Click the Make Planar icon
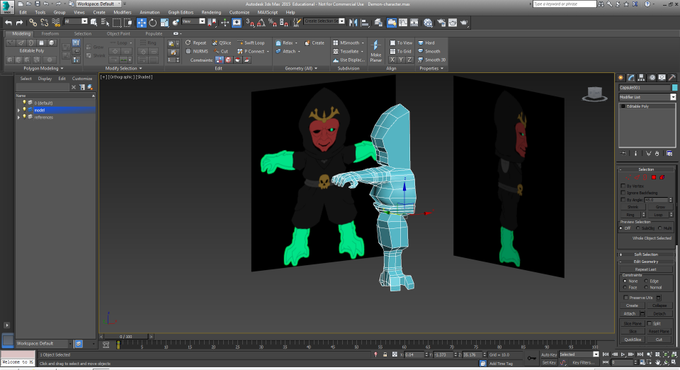Screen dimensions: 680x370 point(376,52)
